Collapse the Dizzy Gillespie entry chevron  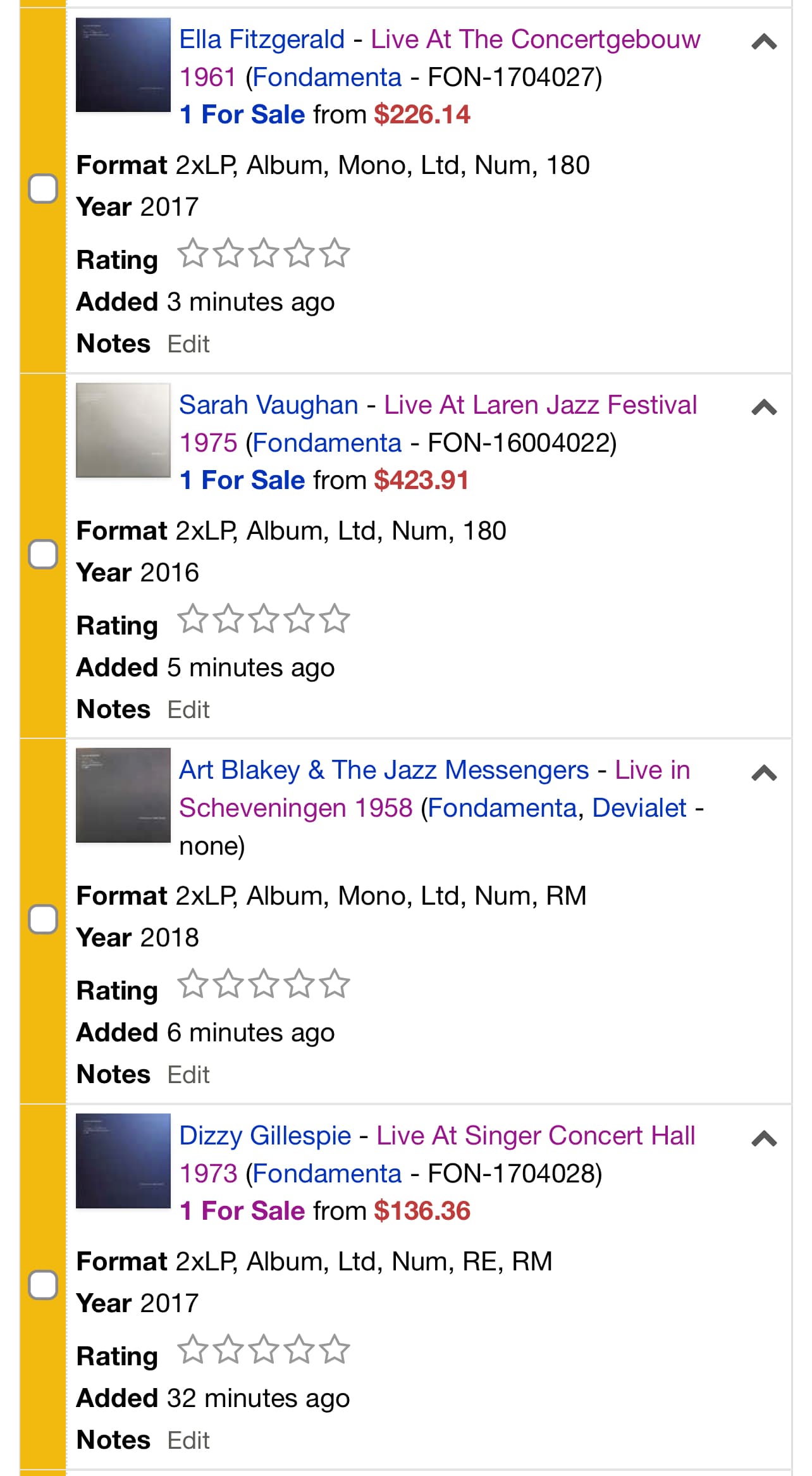coord(764,1139)
